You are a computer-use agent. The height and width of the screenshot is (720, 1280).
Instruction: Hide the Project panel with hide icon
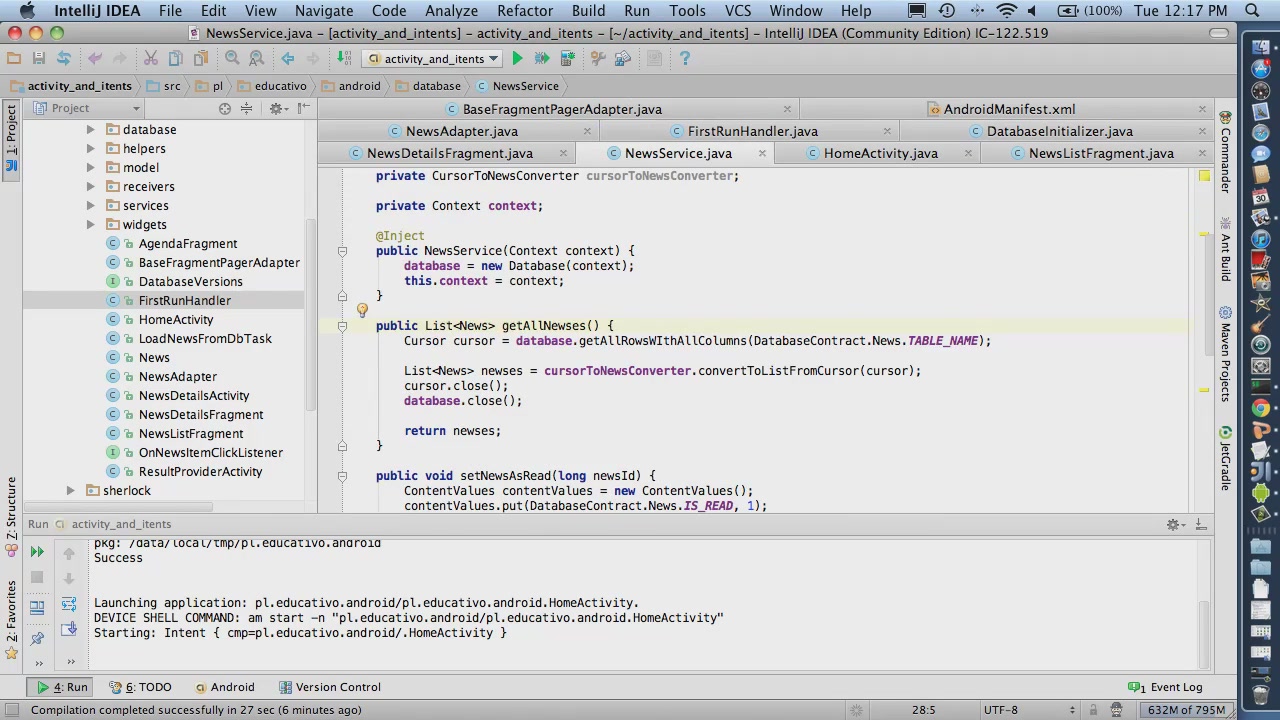304,108
